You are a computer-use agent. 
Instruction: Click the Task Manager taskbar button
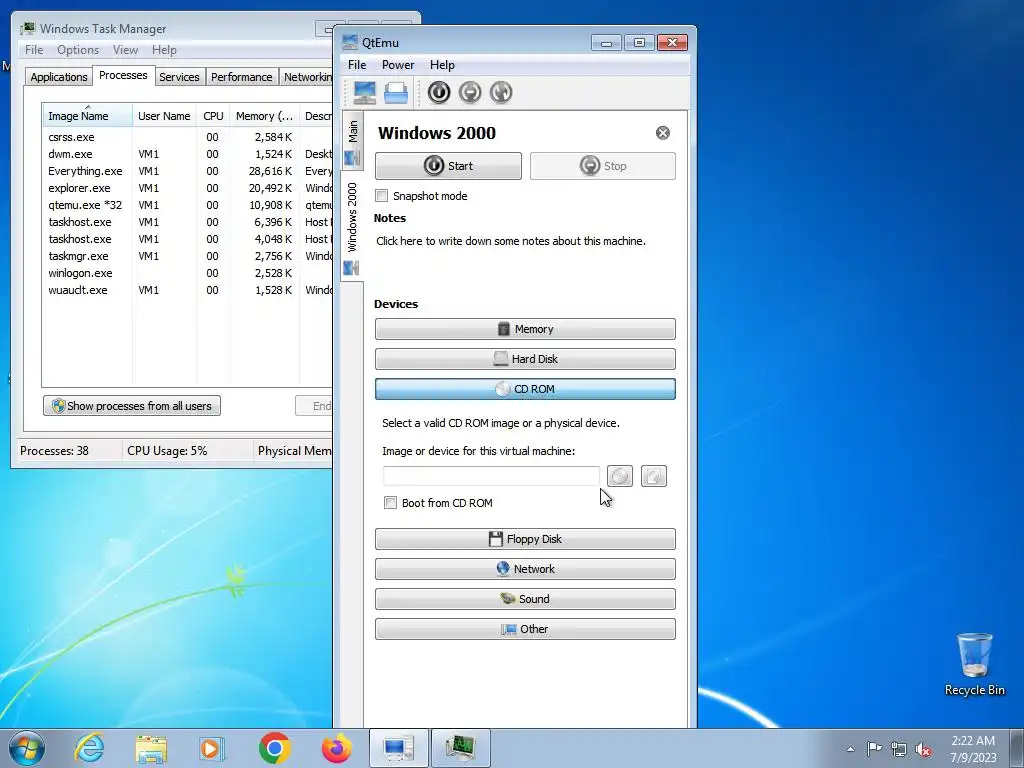(460, 748)
